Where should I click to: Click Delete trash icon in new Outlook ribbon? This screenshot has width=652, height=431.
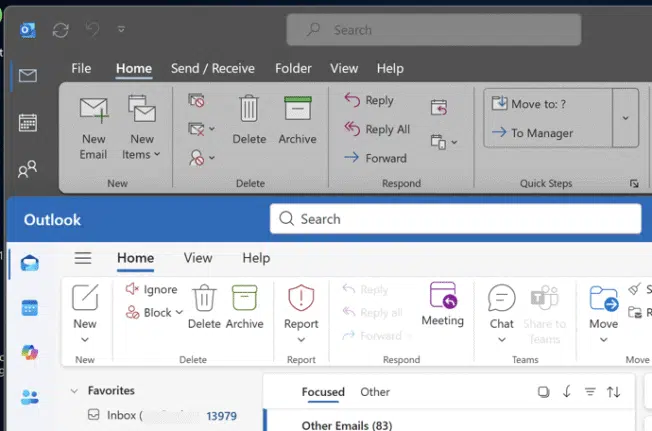click(x=204, y=298)
